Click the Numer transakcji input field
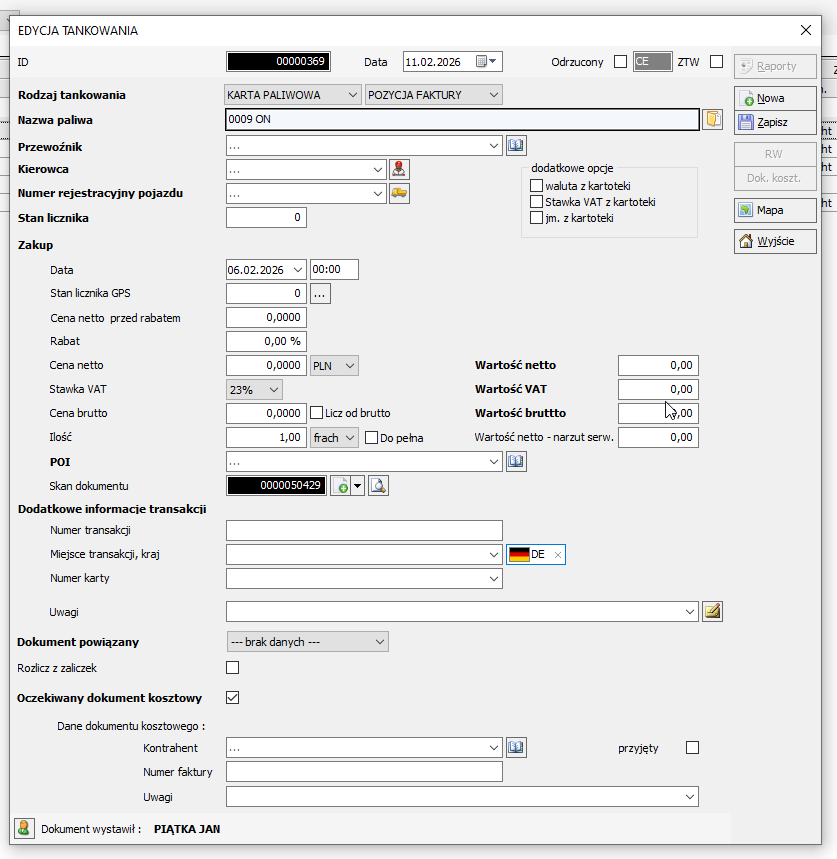The image size is (837, 859). [364, 530]
